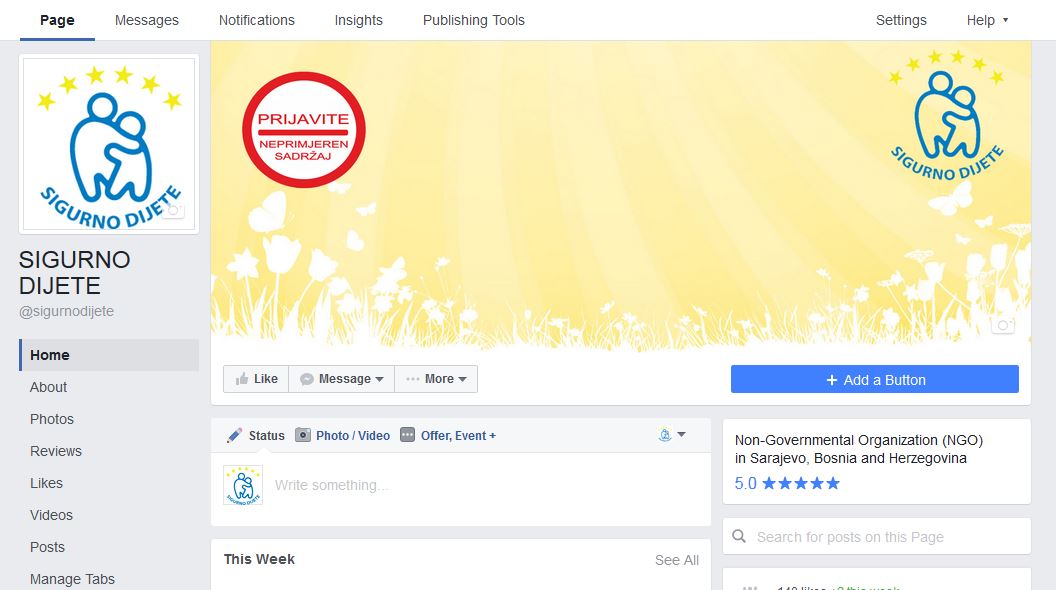1056x590 pixels.
Task: Click the Write something text field
Action: [480, 485]
